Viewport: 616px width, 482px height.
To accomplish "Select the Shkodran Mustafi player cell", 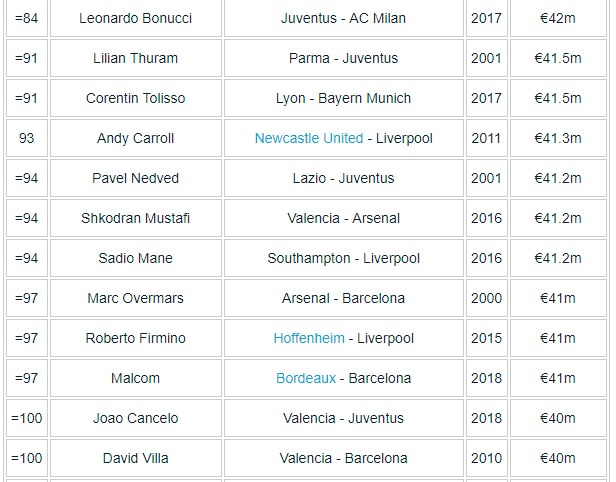I will (135, 218).
